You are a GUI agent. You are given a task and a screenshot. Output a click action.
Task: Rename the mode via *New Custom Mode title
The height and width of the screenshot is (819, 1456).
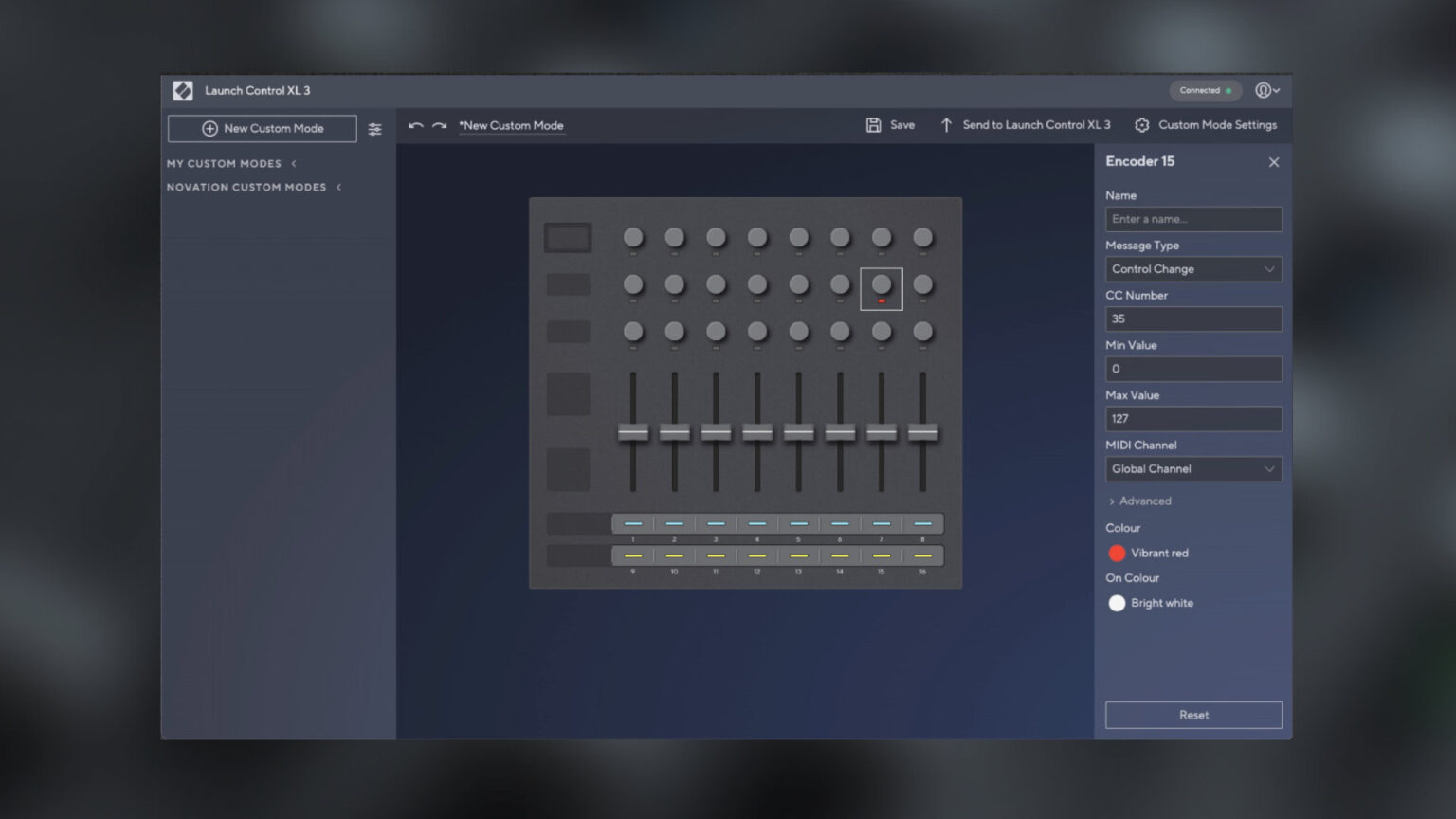(512, 124)
